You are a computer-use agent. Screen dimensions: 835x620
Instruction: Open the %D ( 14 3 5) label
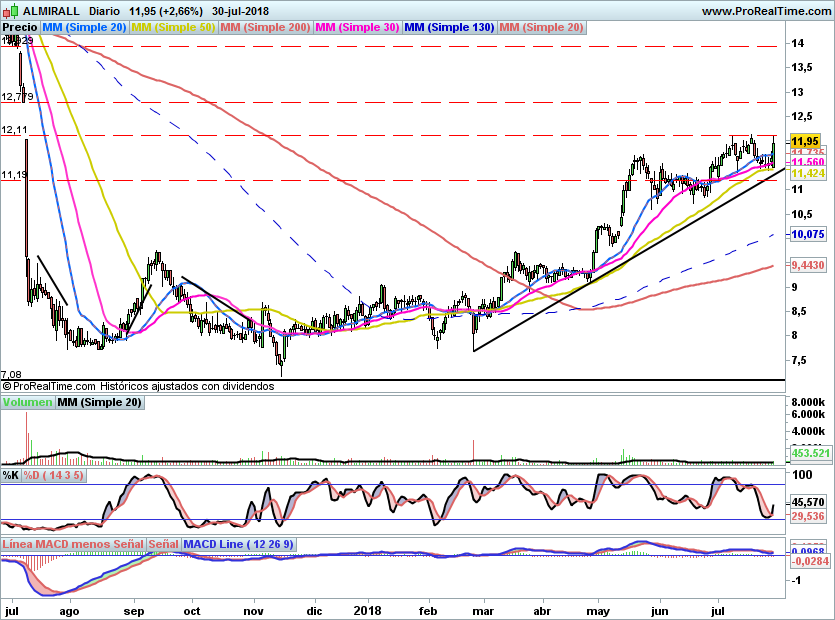click(x=53, y=475)
